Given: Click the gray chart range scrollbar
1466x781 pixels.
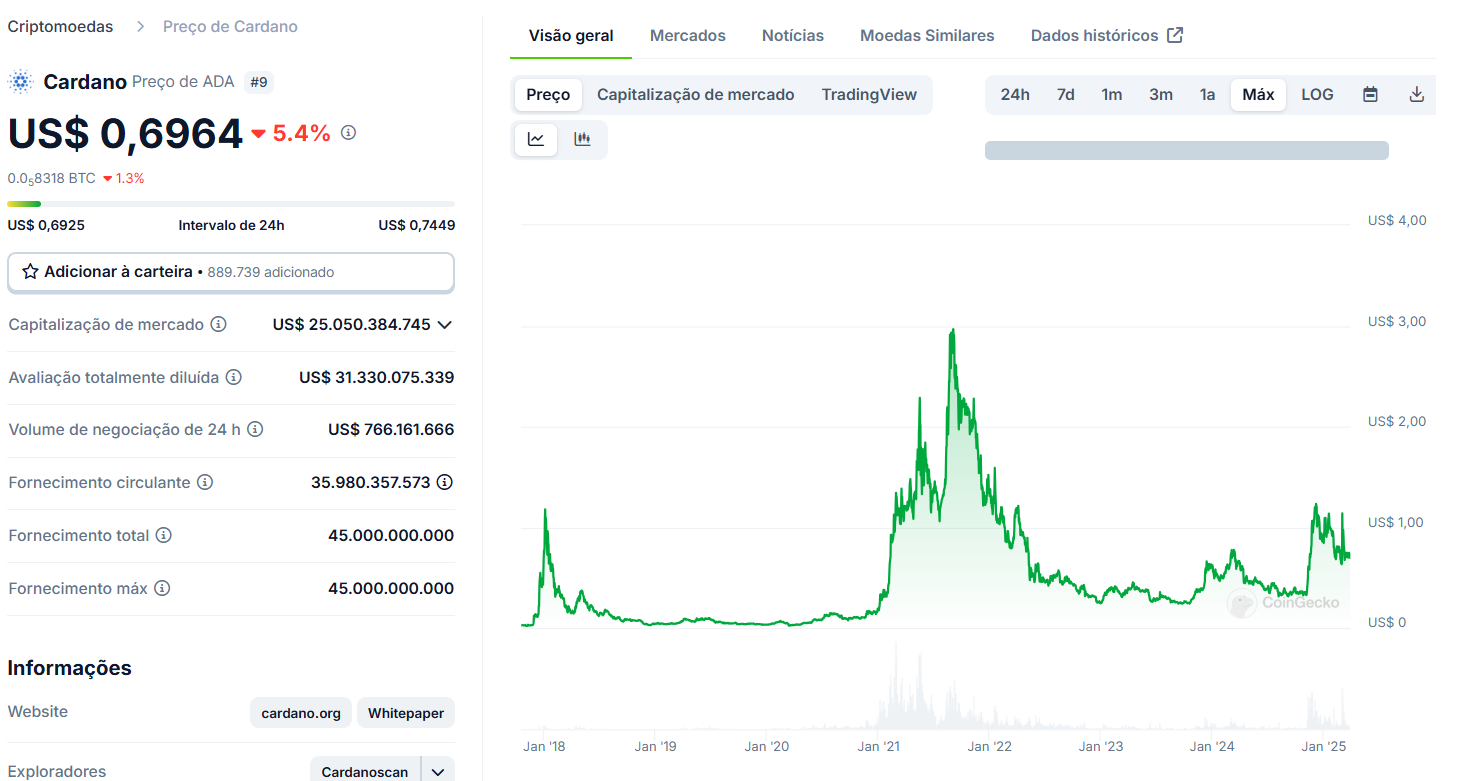Looking at the screenshot, I should [x=1187, y=150].
